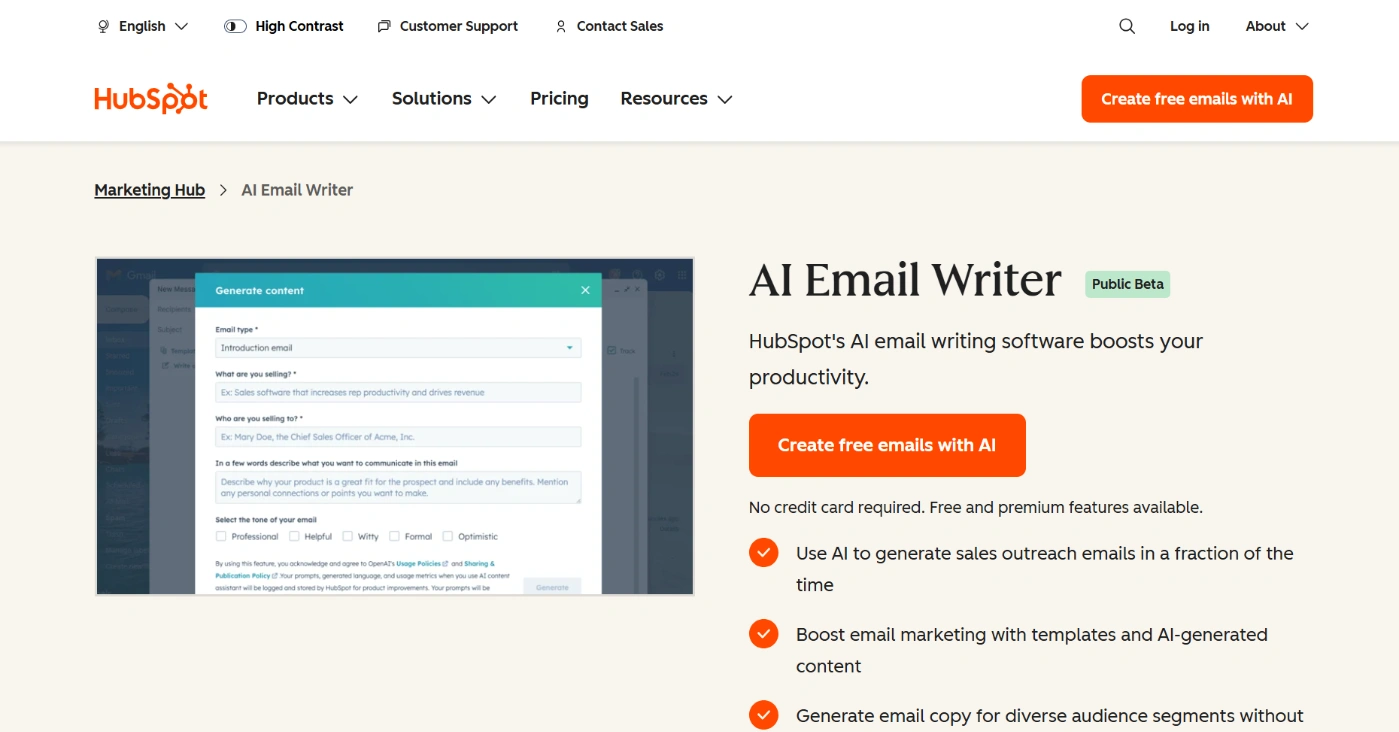Click the Contact Sales person icon
This screenshot has width=1399, height=732.
tap(561, 27)
